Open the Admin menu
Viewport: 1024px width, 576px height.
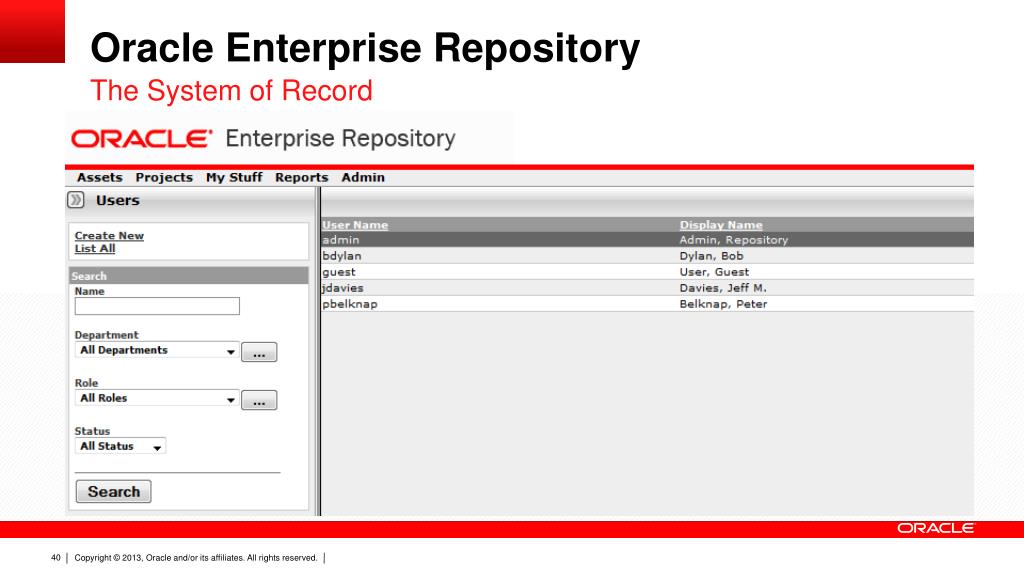[x=362, y=178]
